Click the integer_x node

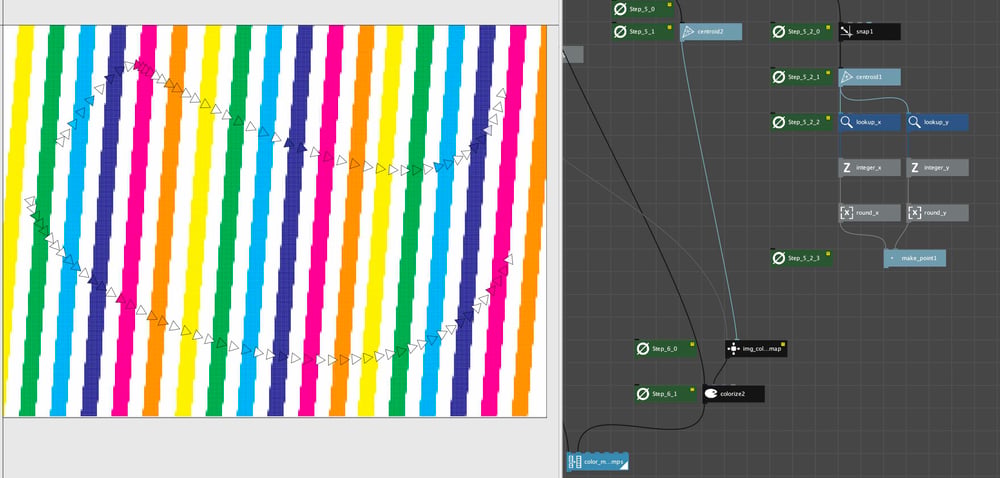(x=869, y=168)
